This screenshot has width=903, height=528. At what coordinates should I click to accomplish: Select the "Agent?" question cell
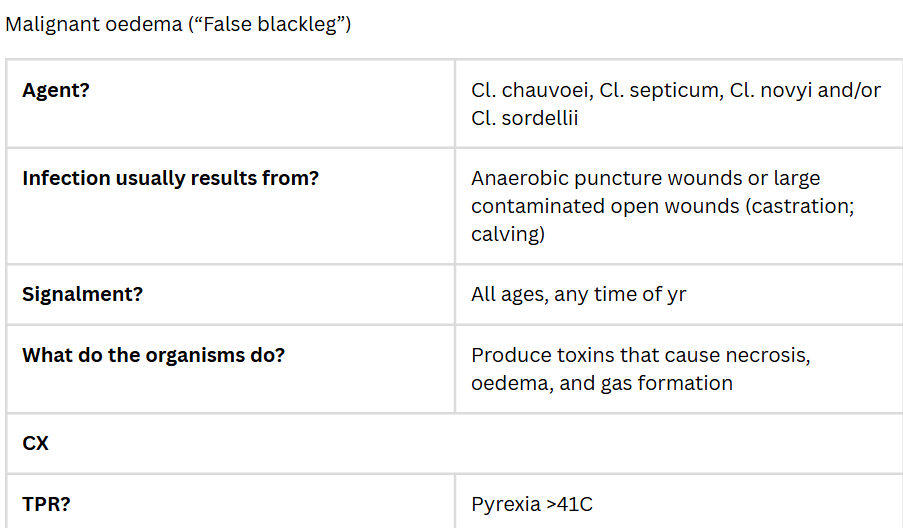click(56, 90)
